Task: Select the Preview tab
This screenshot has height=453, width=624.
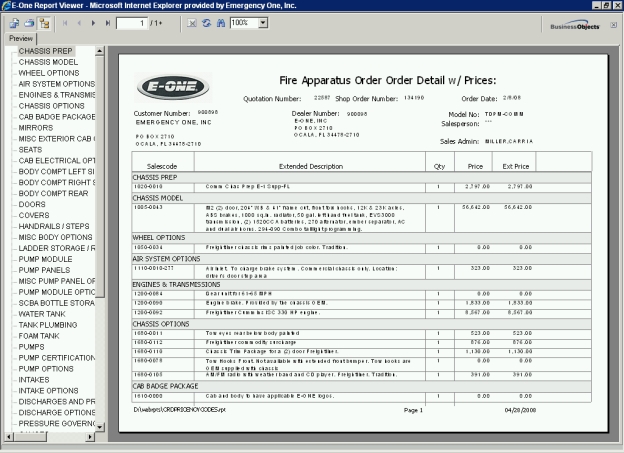Action: (x=21, y=39)
